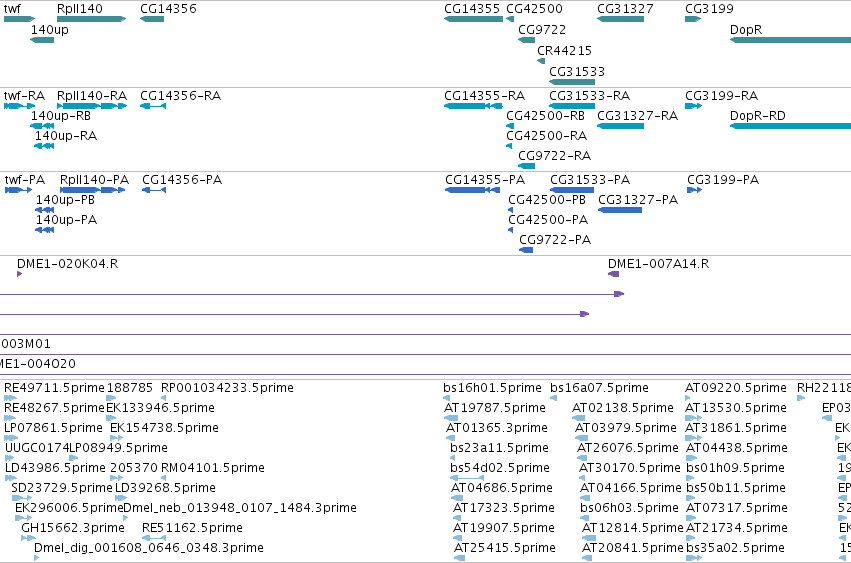Select EST EK296006.5prime
The height and width of the screenshot is (563, 851).
[x=69, y=508]
